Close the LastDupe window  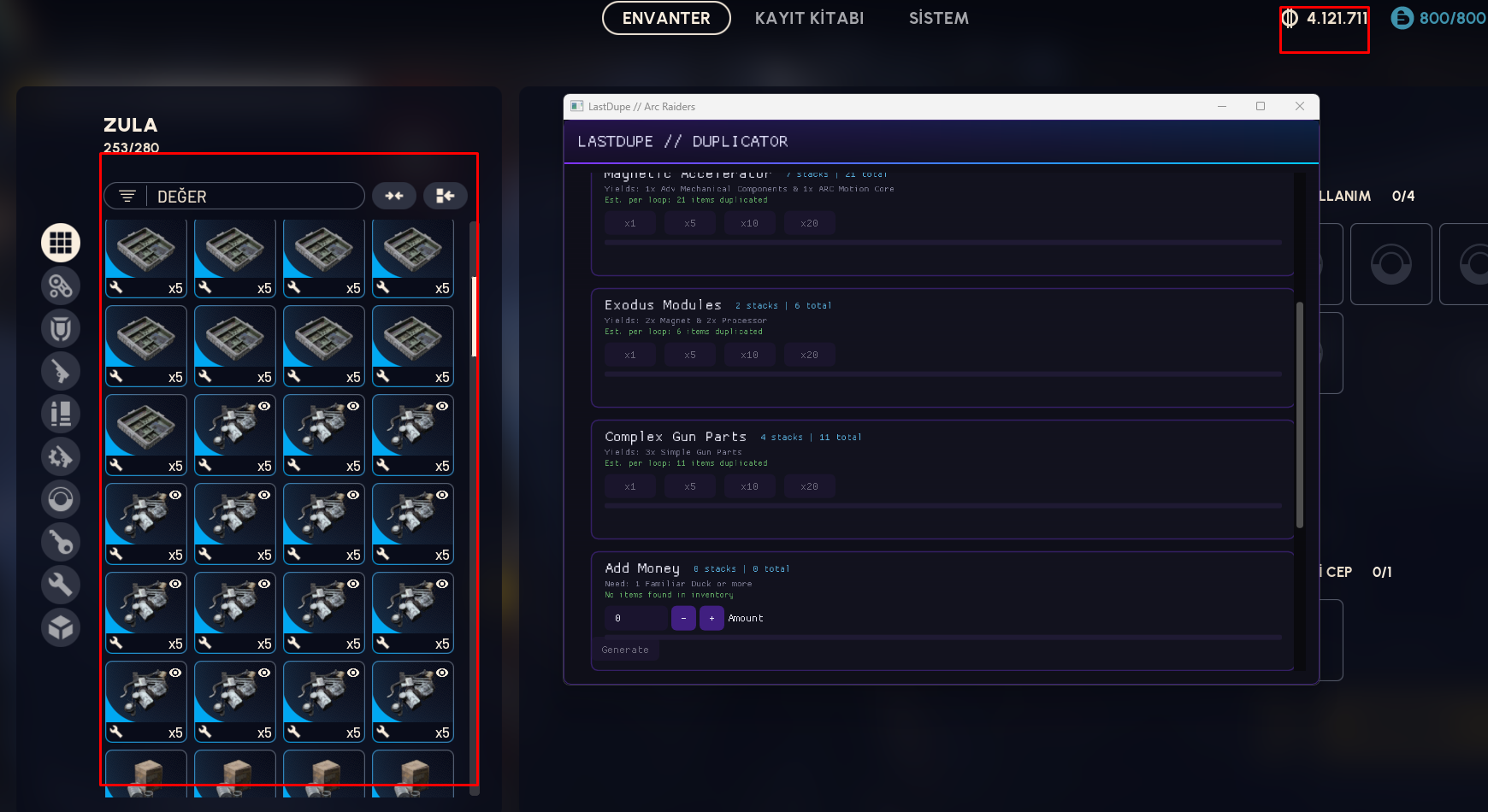1300,106
